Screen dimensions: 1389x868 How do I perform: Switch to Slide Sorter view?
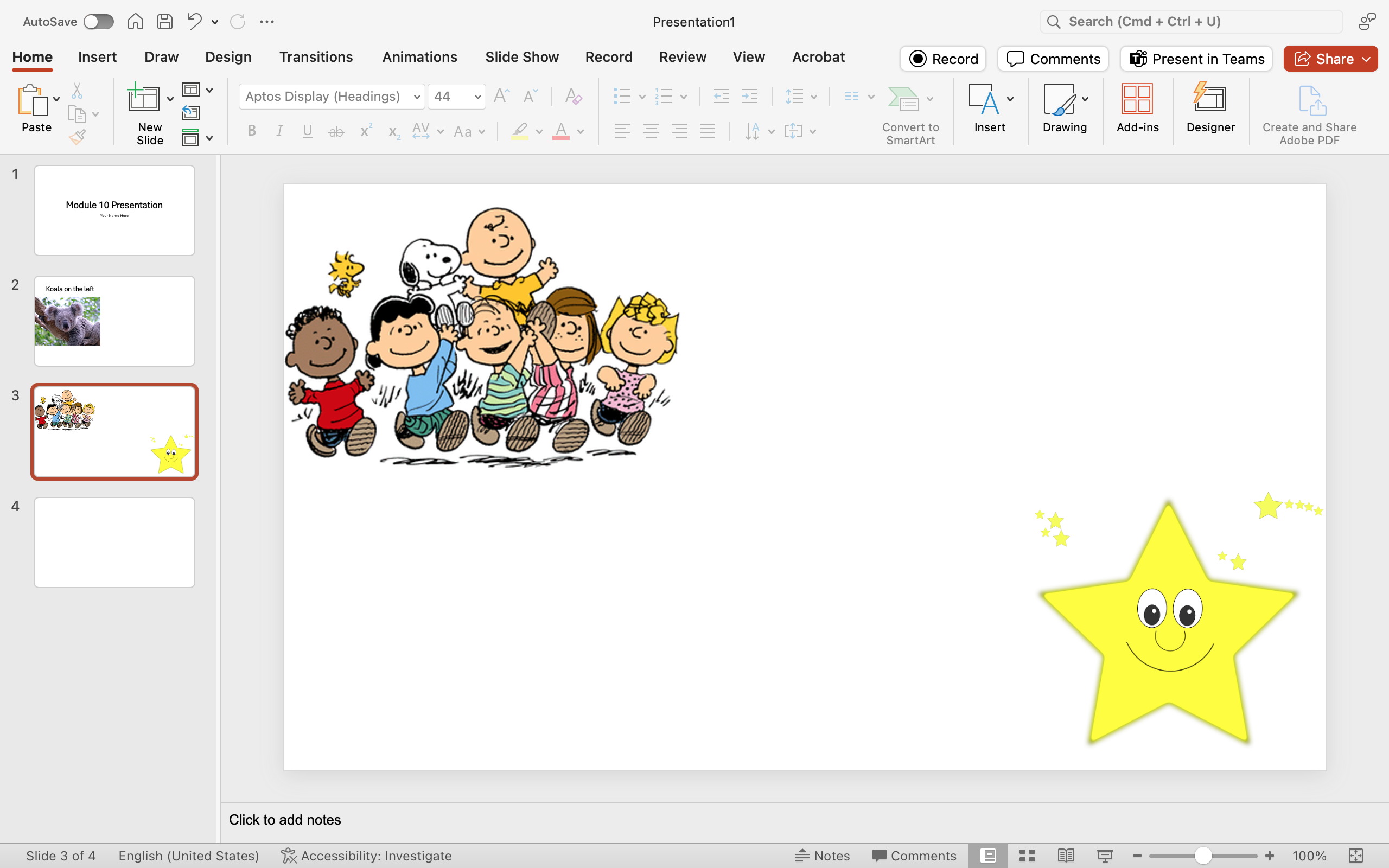[1027, 856]
